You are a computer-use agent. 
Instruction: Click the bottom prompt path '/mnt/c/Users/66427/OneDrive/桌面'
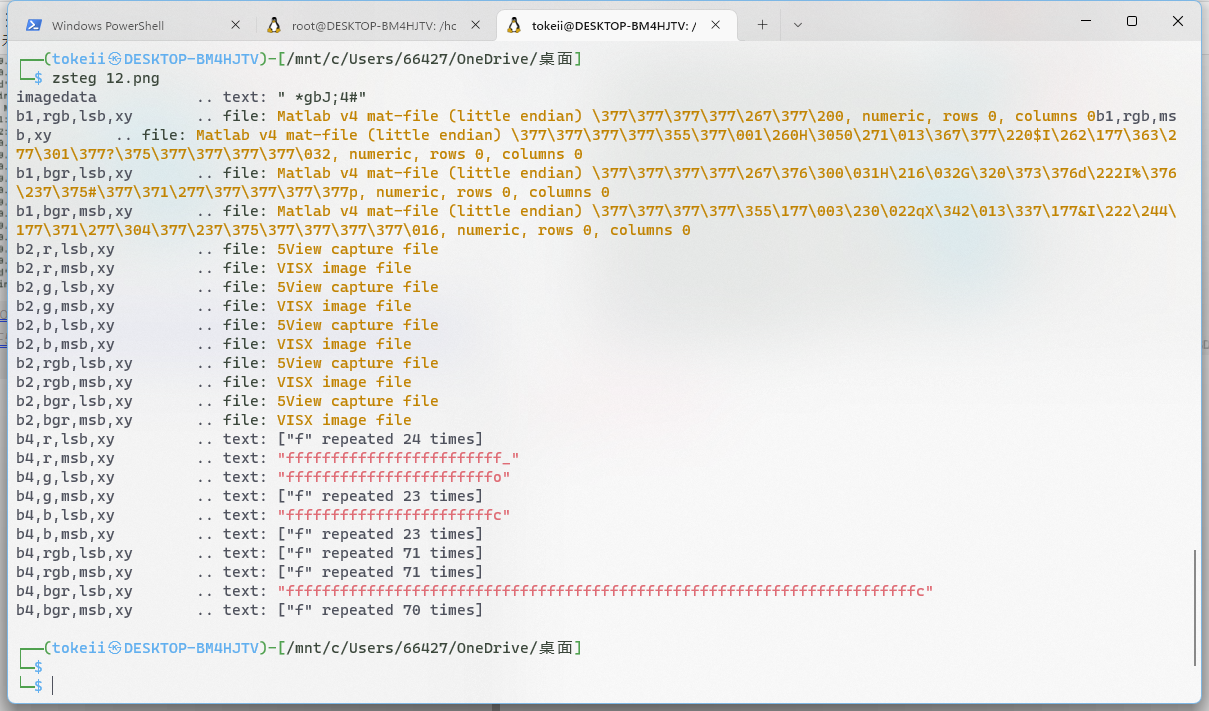[430, 648]
